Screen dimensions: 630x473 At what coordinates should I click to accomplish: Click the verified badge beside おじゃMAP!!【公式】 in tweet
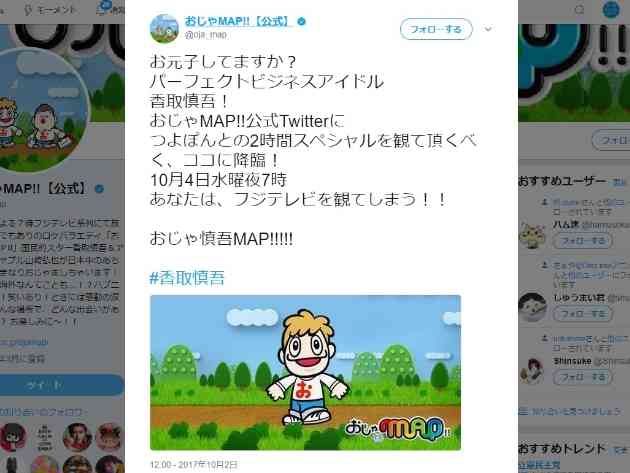[301, 22]
